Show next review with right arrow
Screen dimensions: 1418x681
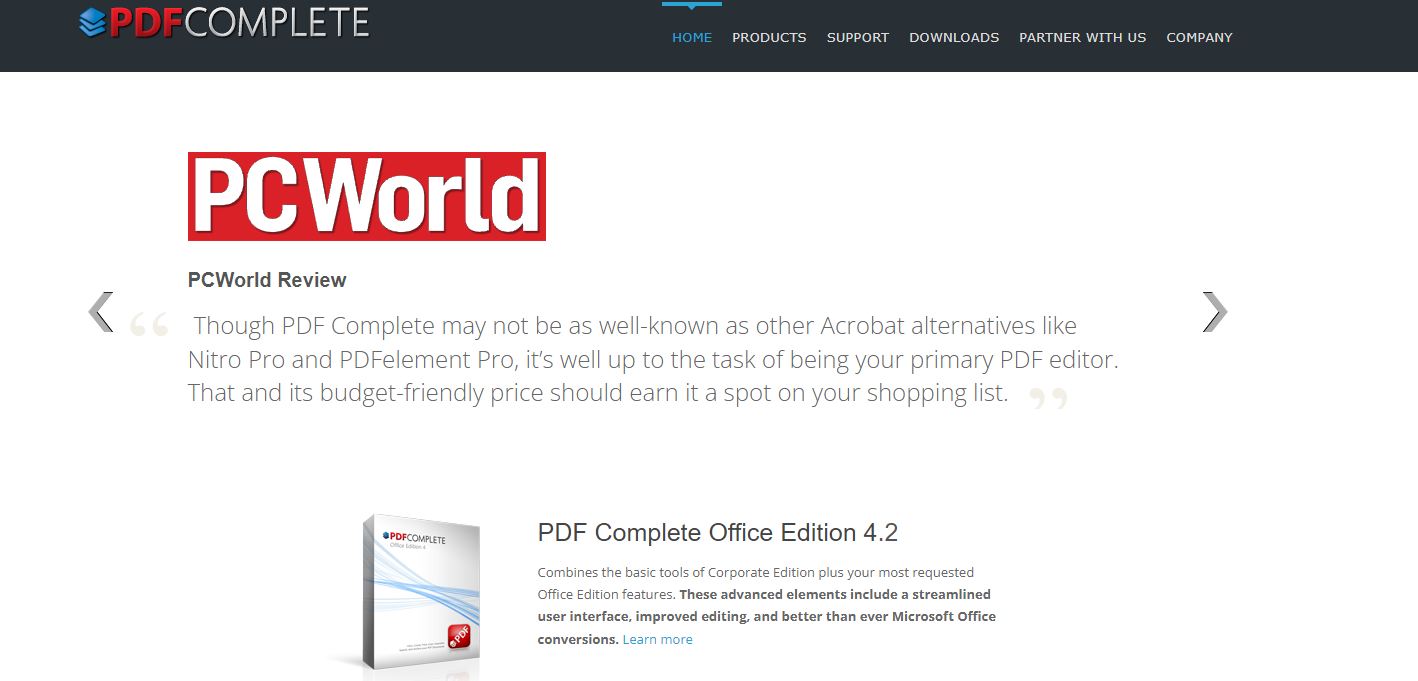coord(1214,312)
